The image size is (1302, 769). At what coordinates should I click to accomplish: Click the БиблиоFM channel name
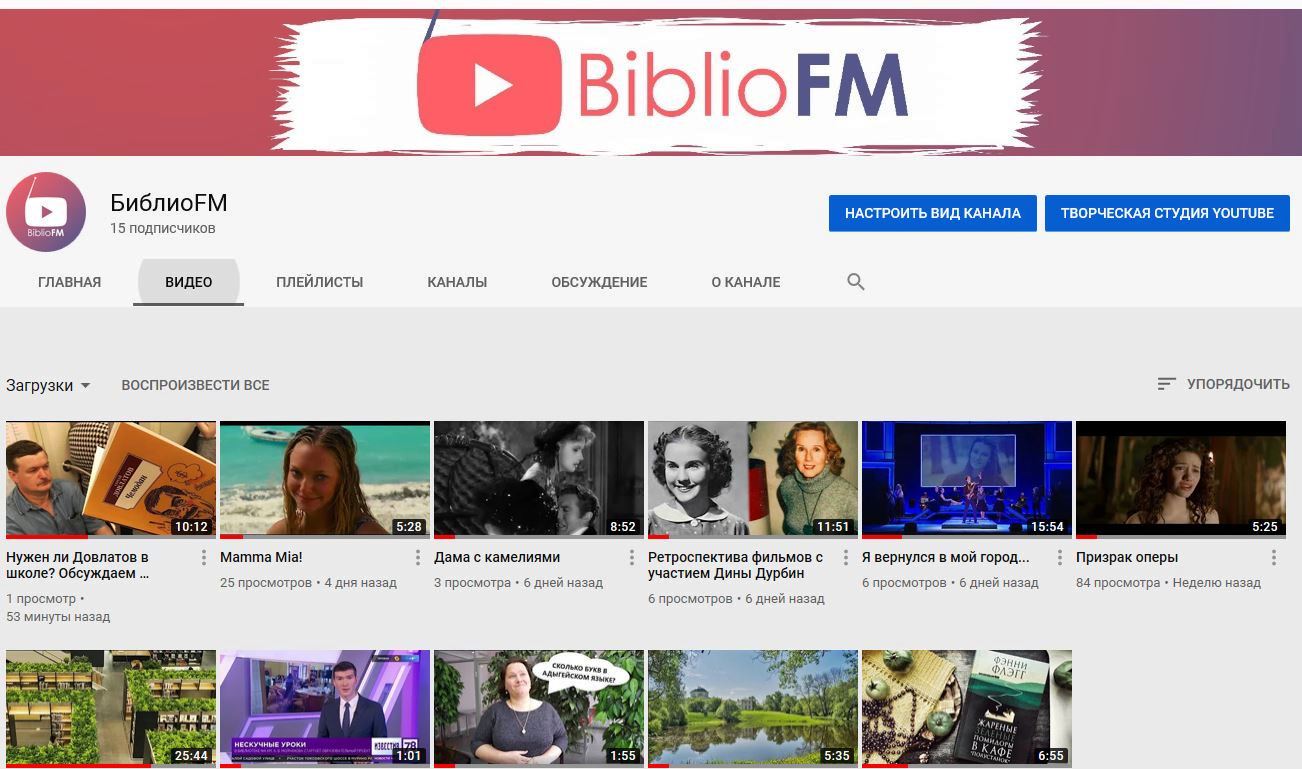[169, 203]
